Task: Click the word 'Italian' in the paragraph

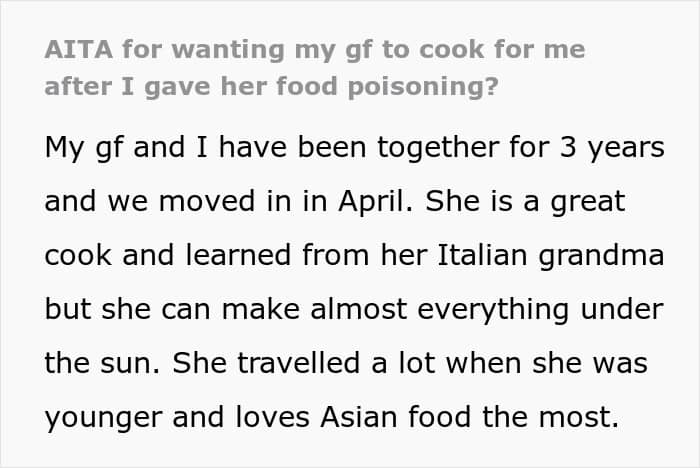Action: coord(483,255)
